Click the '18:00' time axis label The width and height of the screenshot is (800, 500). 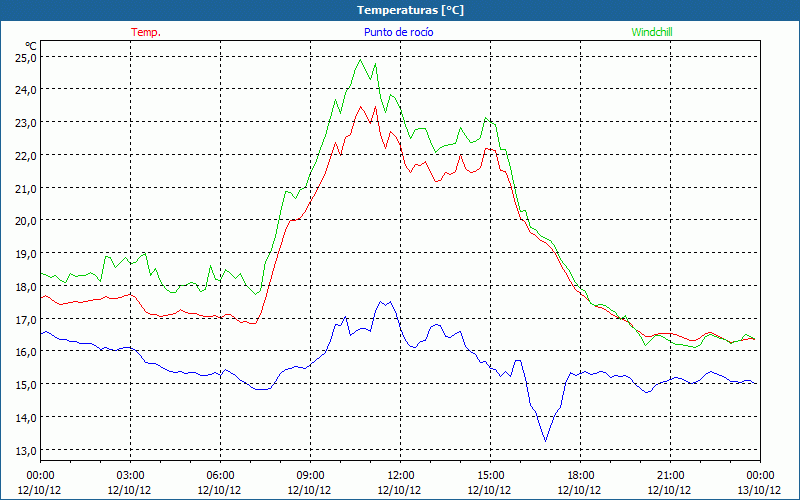pyautogui.click(x=581, y=476)
